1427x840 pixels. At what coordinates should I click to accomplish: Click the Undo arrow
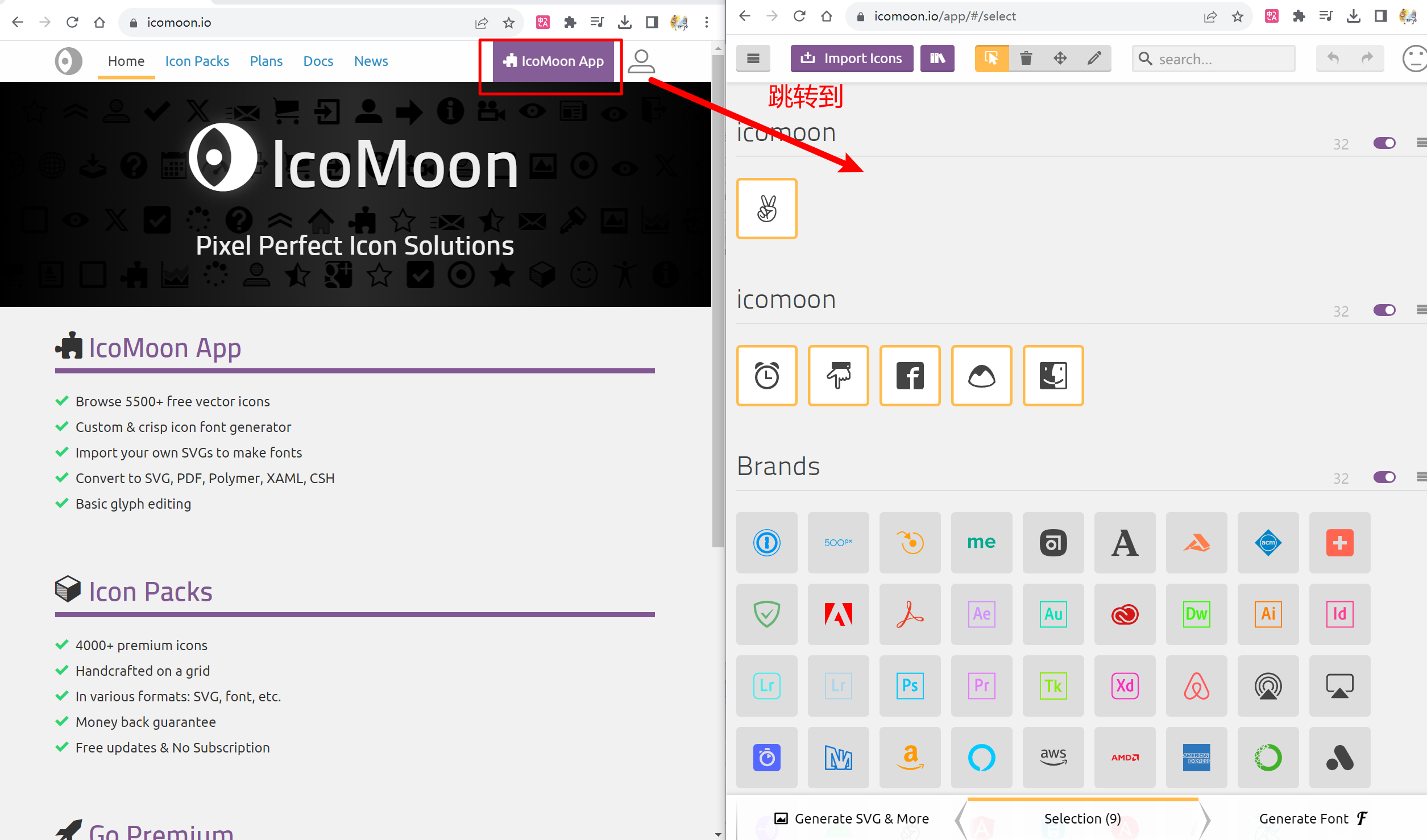click(1333, 58)
